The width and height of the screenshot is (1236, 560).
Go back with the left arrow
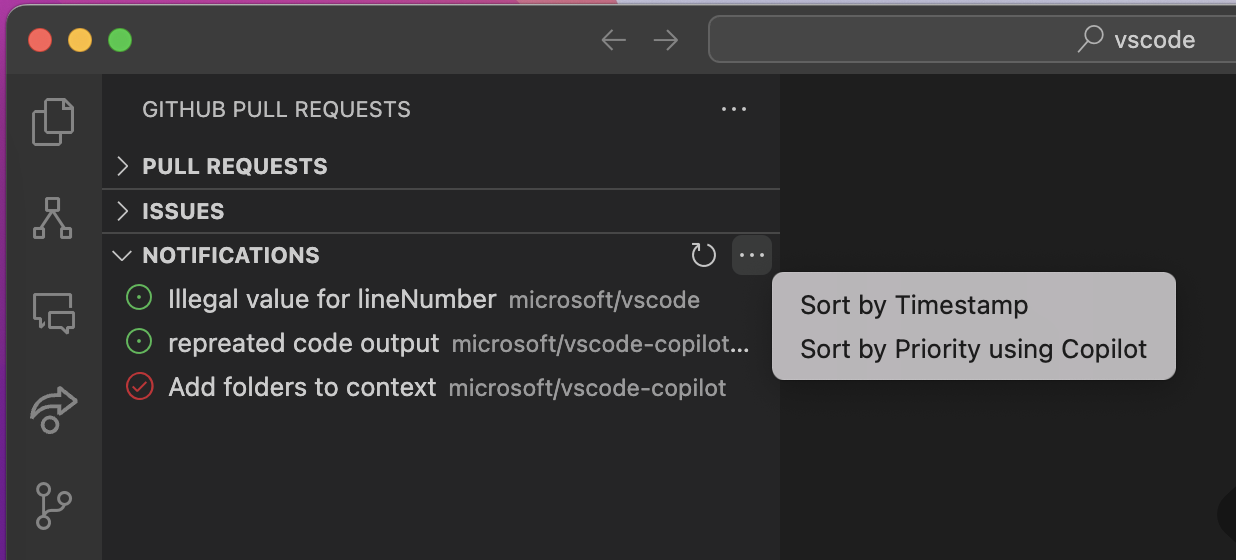click(x=613, y=40)
